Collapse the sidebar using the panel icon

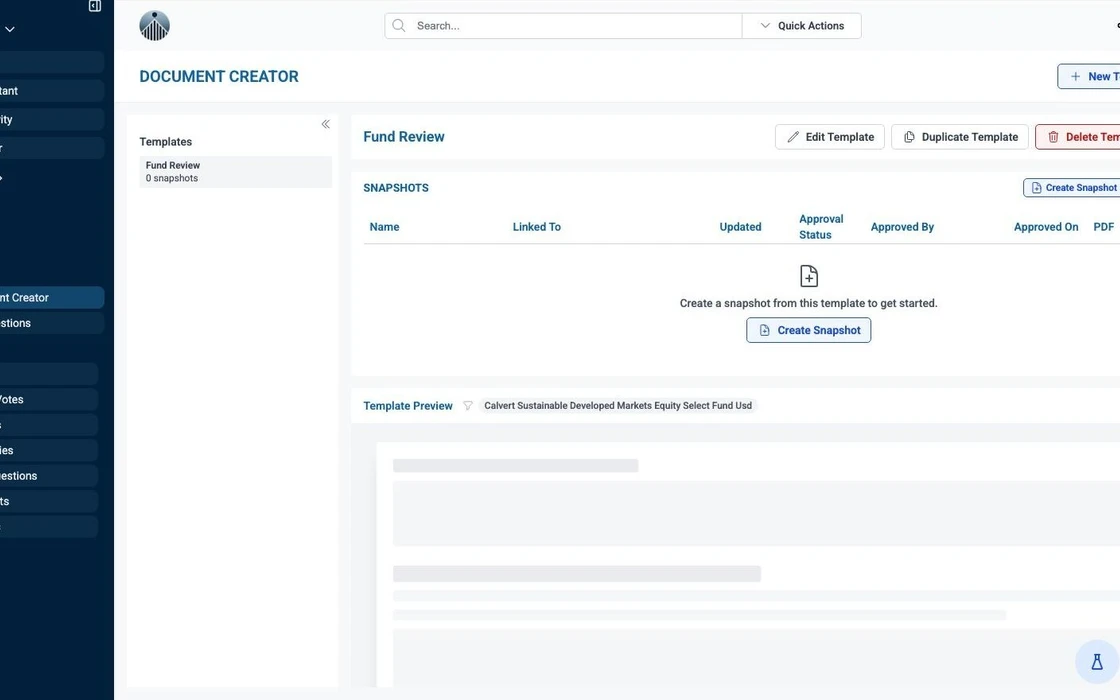coord(95,6)
